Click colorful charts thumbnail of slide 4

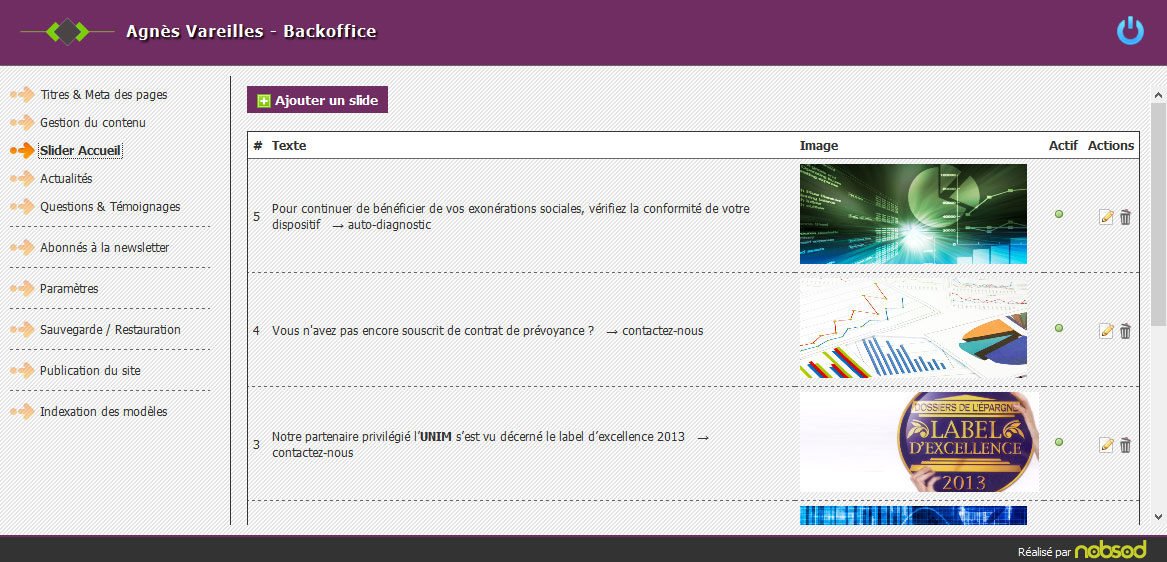tap(913, 328)
